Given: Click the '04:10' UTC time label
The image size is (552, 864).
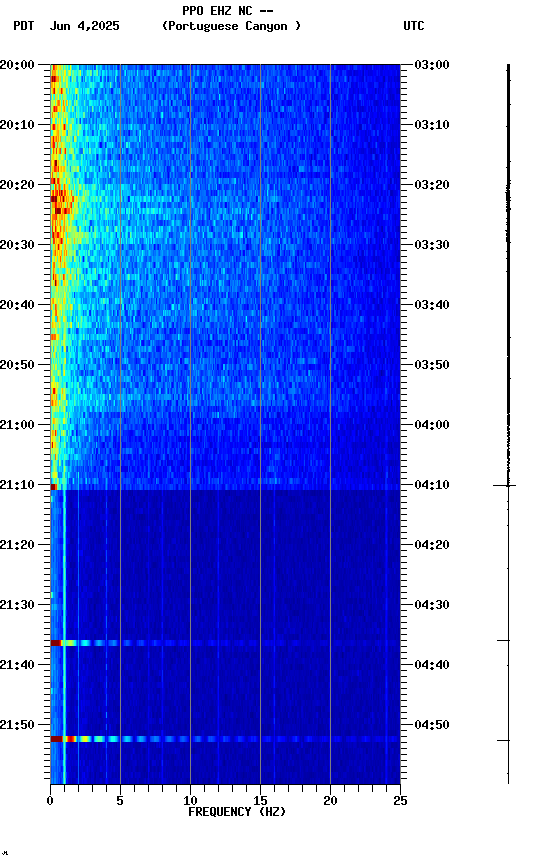Looking at the screenshot, I should [x=432, y=485].
